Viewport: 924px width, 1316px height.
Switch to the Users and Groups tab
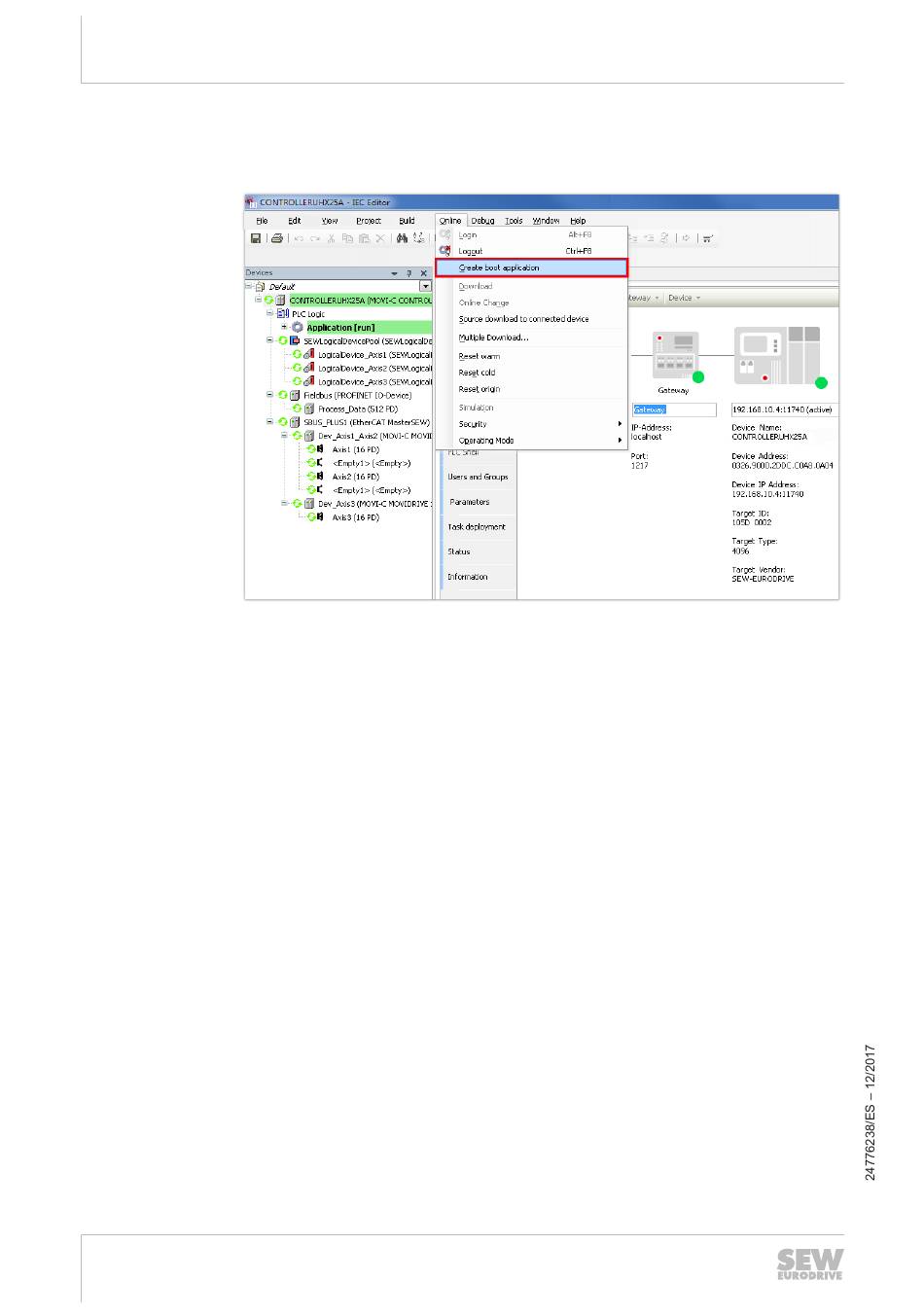tap(478, 478)
